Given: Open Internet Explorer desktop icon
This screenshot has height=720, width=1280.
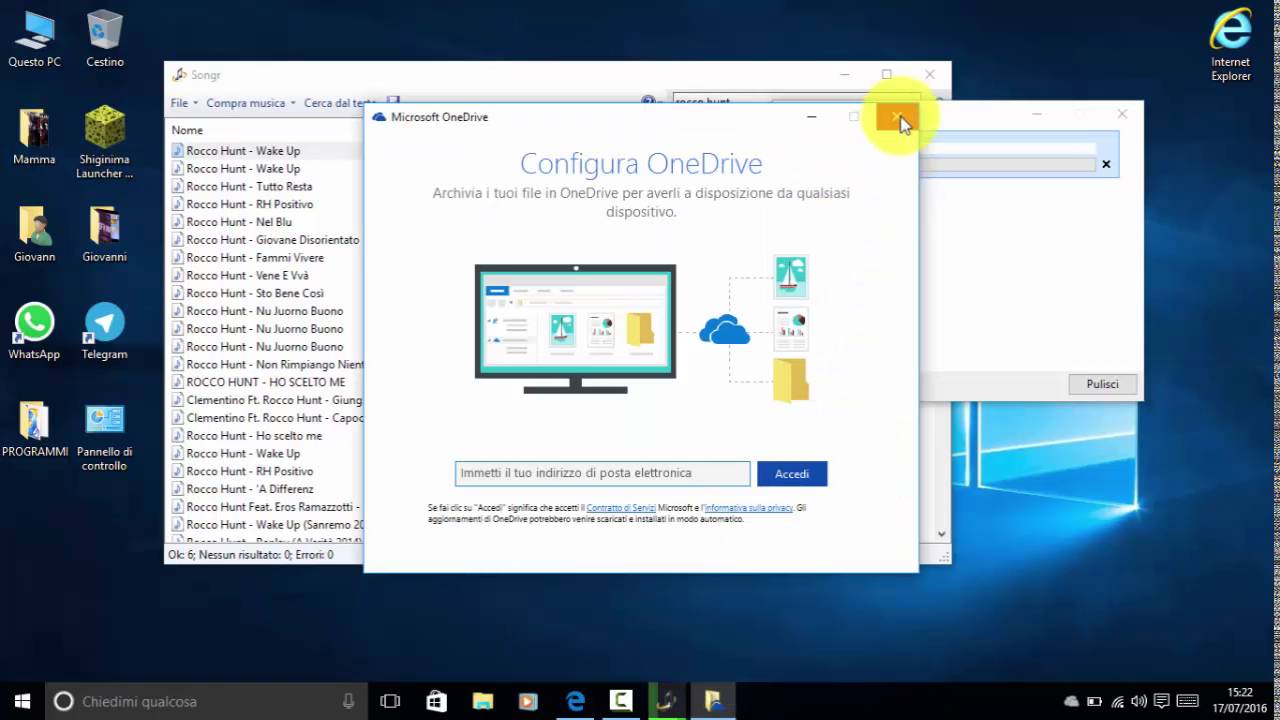Looking at the screenshot, I should [x=1231, y=45].
